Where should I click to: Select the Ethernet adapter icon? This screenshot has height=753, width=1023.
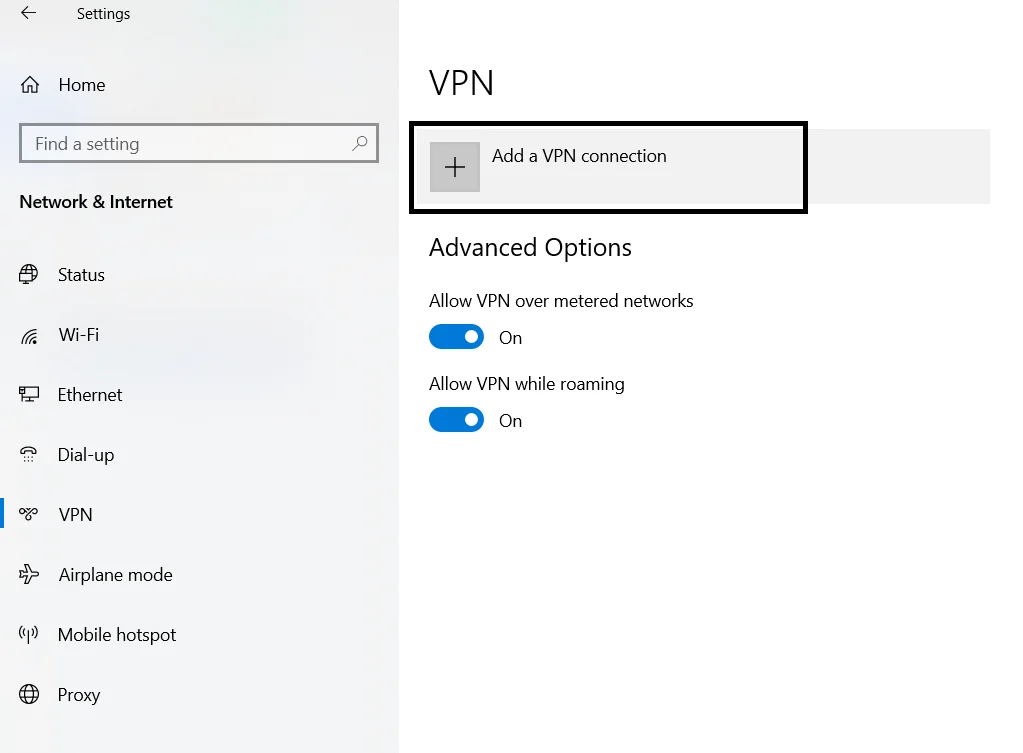tap(29, 394)
